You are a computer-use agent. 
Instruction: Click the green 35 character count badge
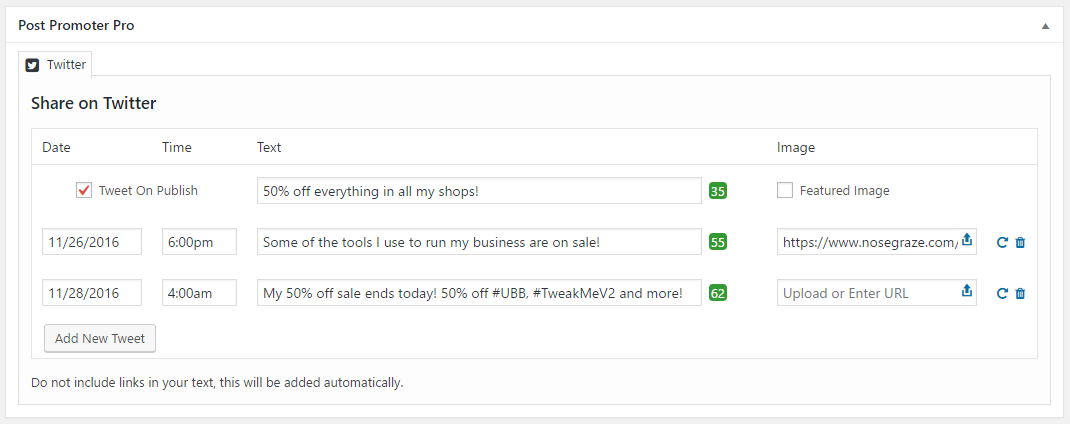tap(718, 190)
